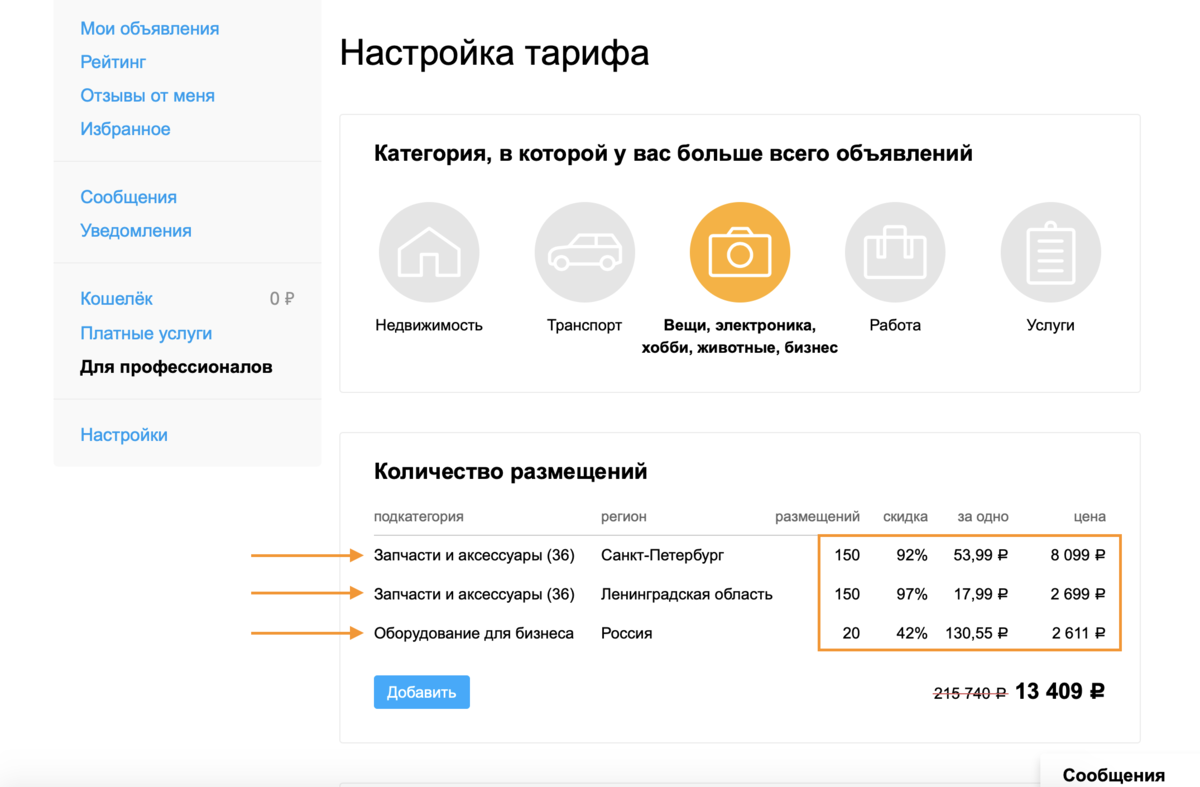Open Сообщения in the sidebar
The height and width of the screenshot is (787, 1200).
[129, 197]
